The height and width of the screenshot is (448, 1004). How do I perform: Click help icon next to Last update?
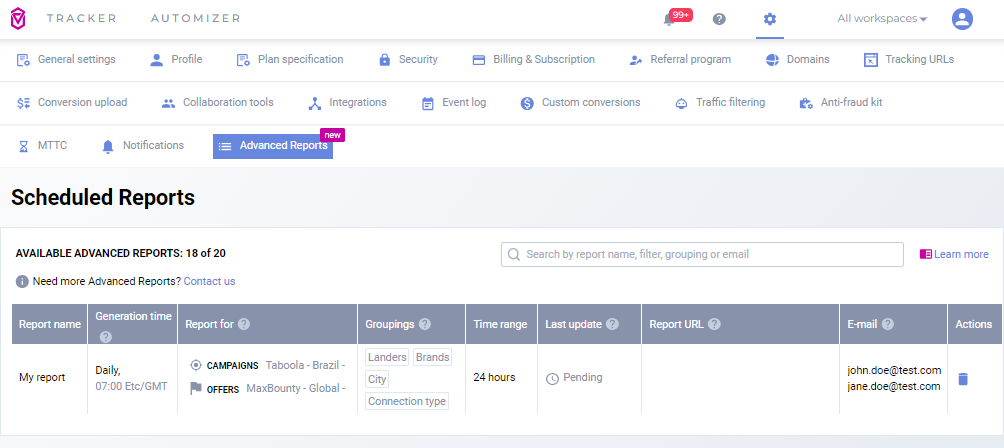point(612,324)
